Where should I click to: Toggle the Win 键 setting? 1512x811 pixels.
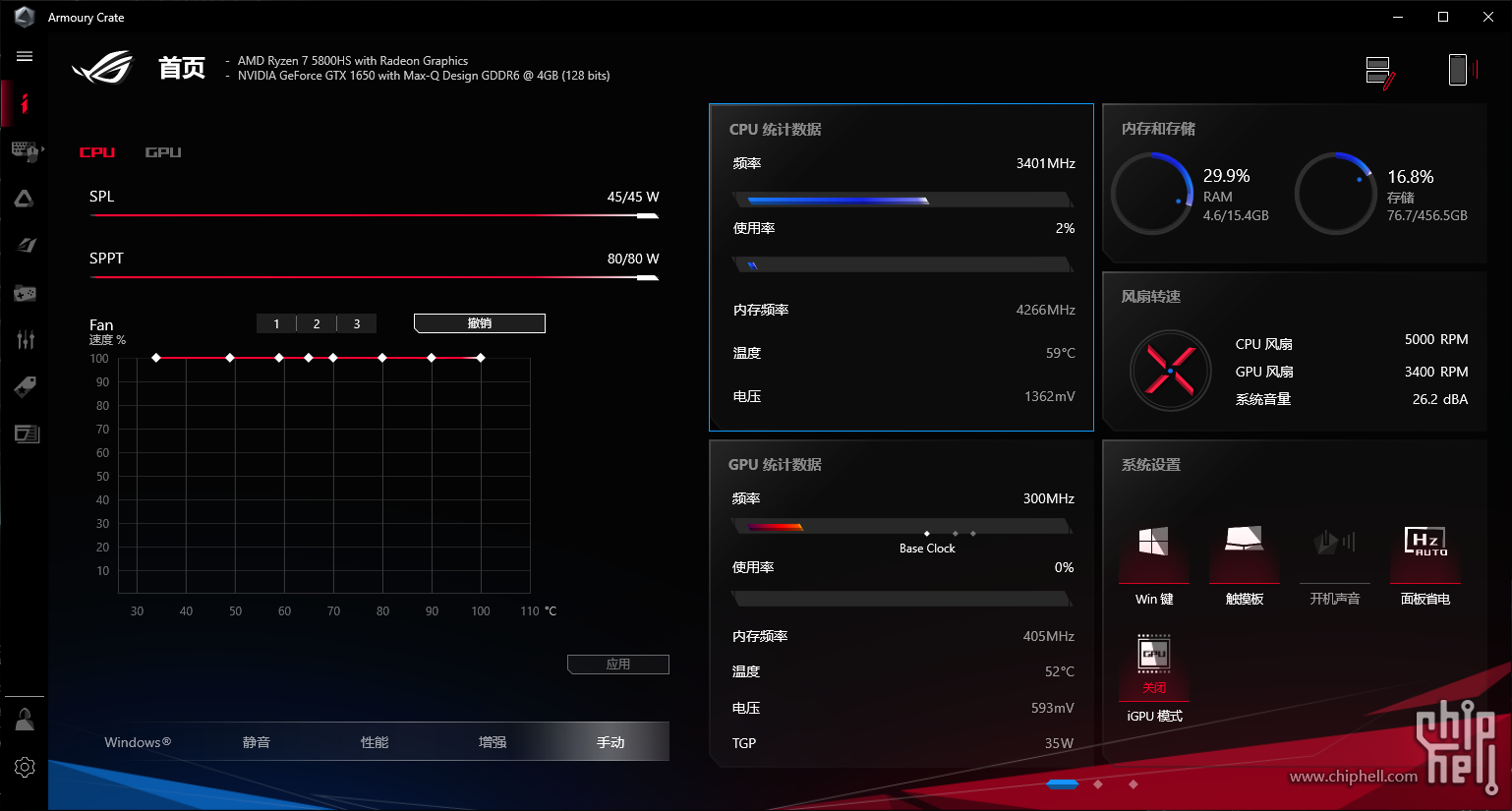click(x=1154, y=568)
